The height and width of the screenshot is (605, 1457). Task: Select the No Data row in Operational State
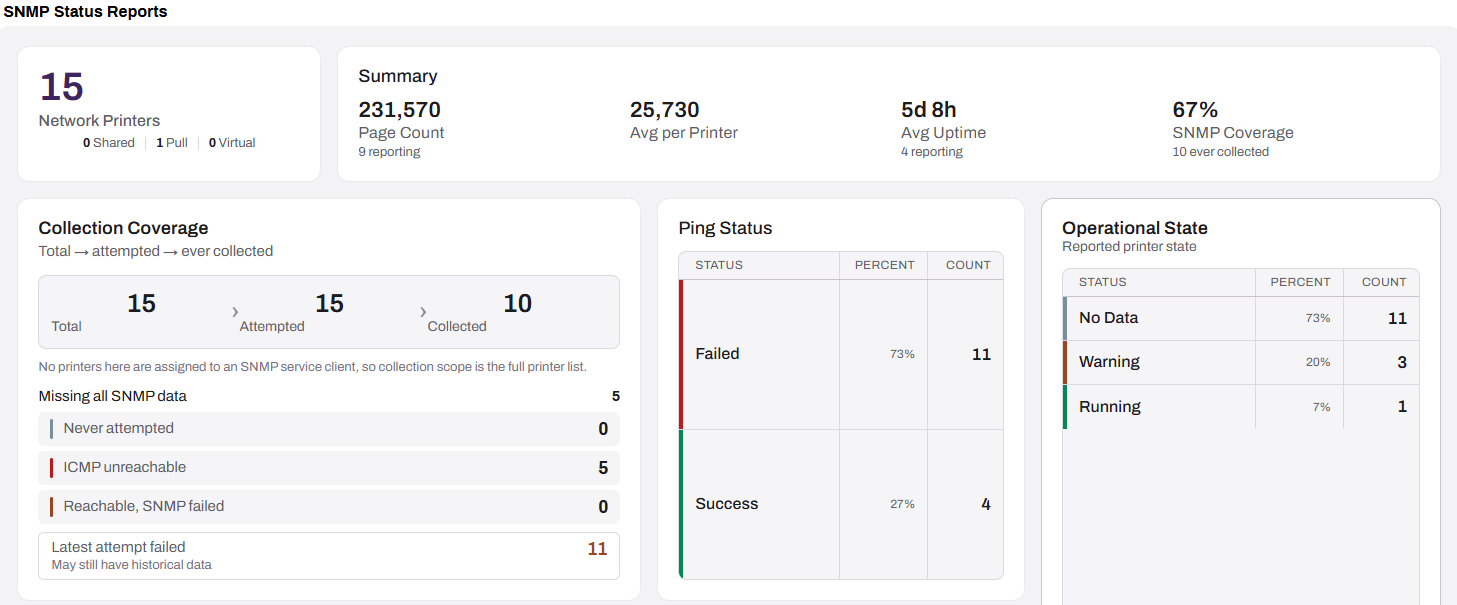coord(1241,318)
